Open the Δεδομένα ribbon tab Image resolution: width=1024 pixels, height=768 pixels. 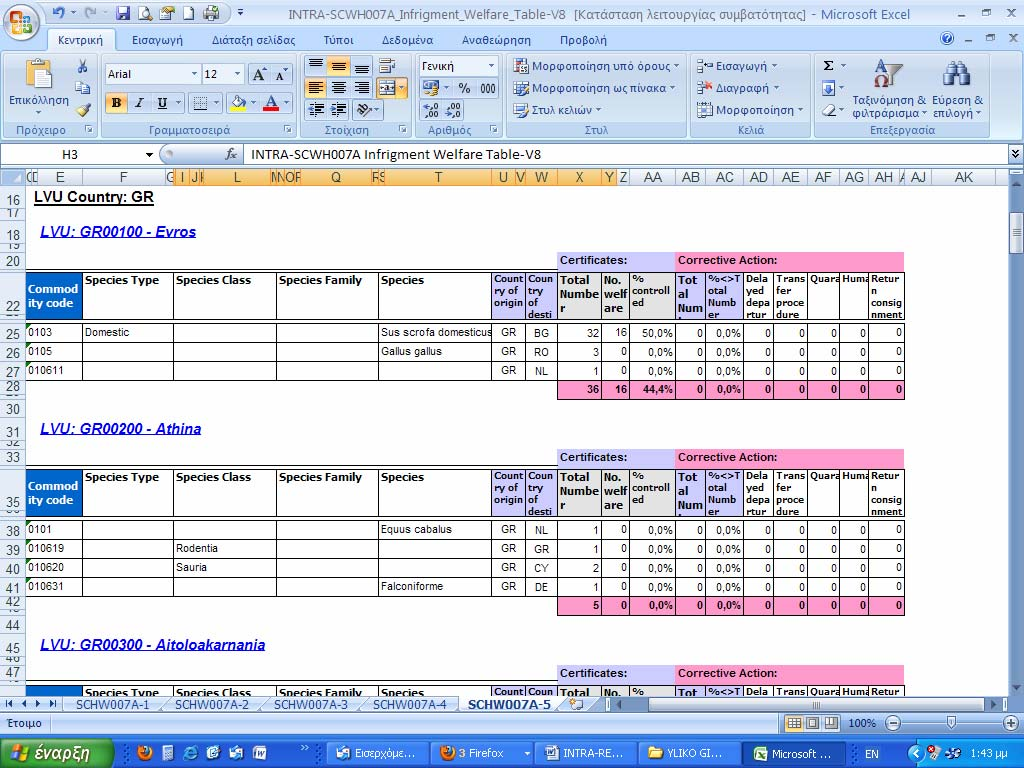[x=408, y=40]
